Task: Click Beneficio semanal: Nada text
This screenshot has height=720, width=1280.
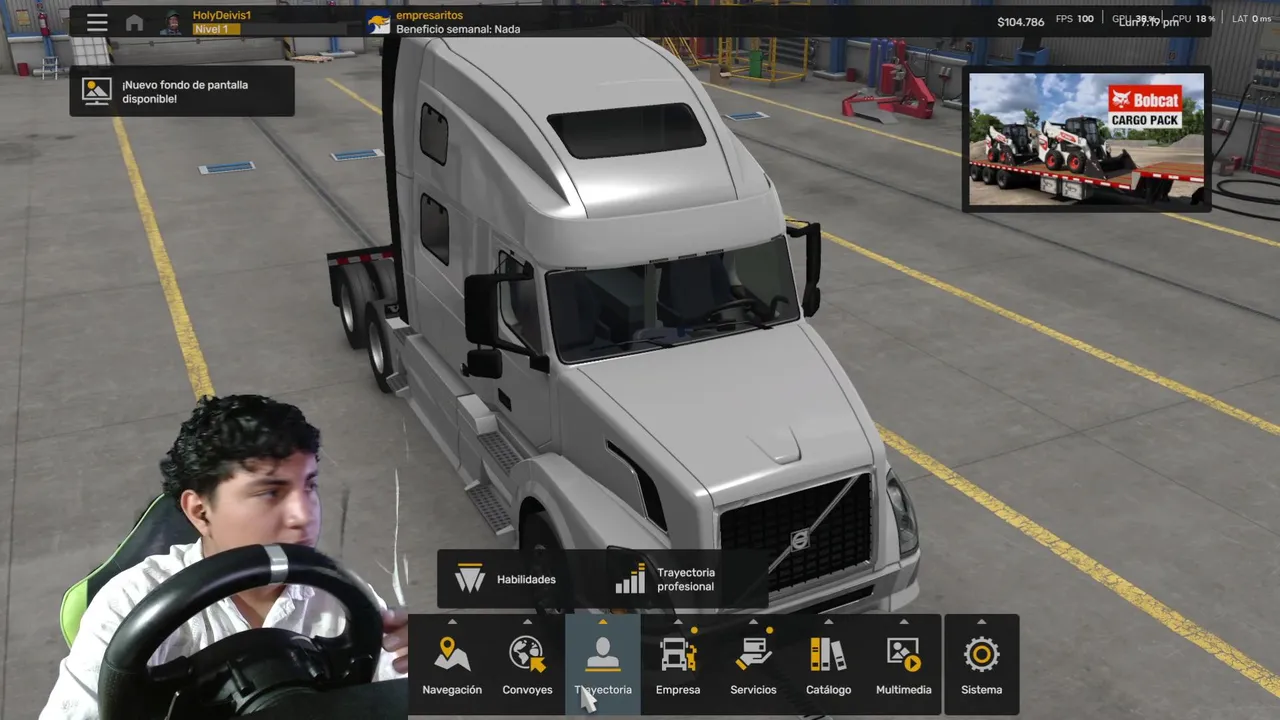Action: pos(458,29)
